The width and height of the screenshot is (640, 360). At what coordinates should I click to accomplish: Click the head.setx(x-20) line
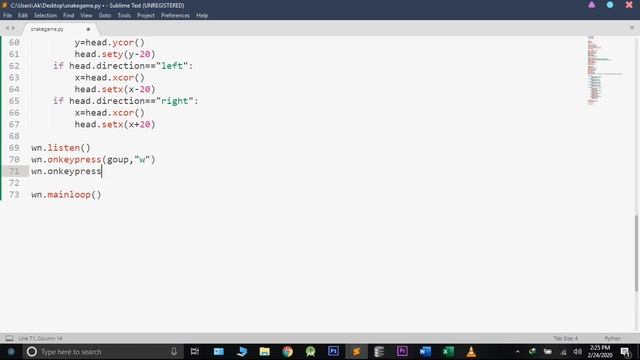pyautogui.click(x=115, y=89)
